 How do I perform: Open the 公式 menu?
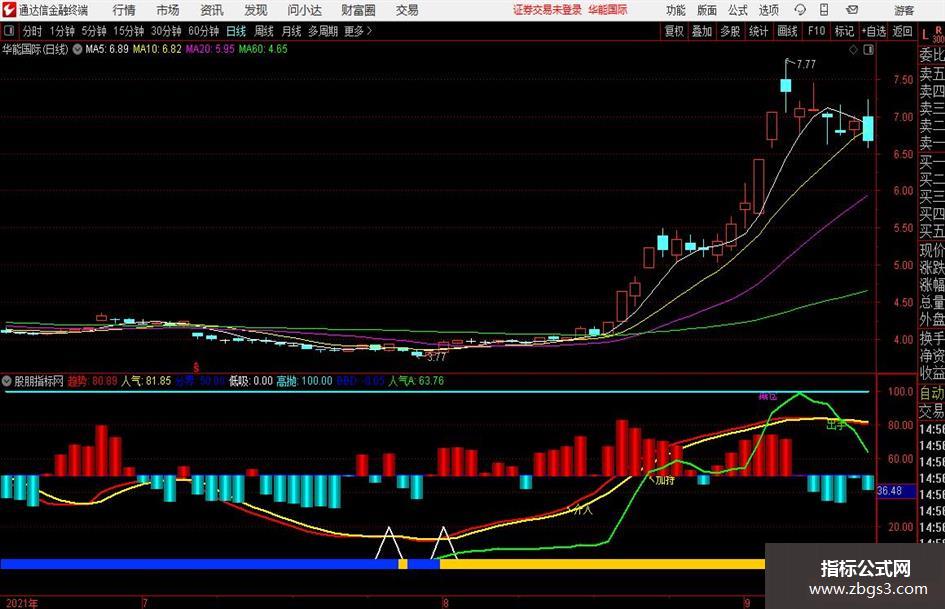(x=738, y=10)
